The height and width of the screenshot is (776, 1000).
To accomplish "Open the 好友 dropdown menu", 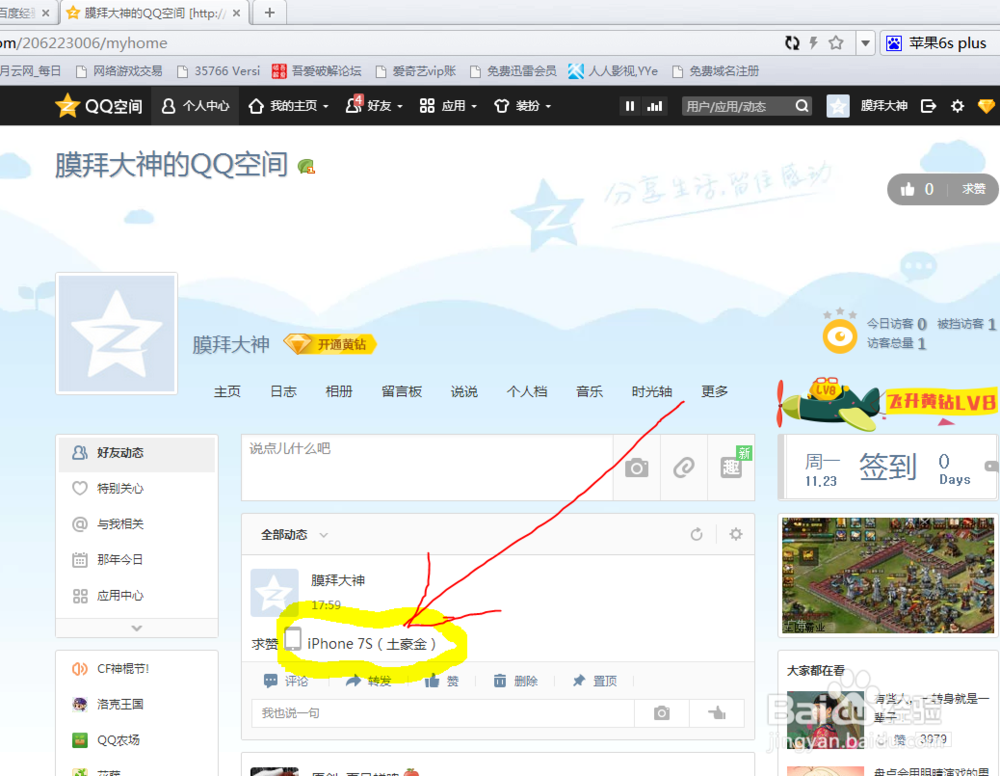I will (x=374, y=106).
